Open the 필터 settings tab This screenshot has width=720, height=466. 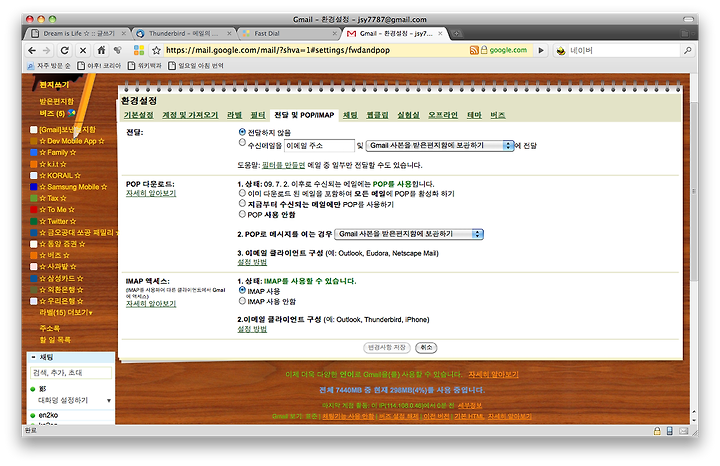pos(258,115)
